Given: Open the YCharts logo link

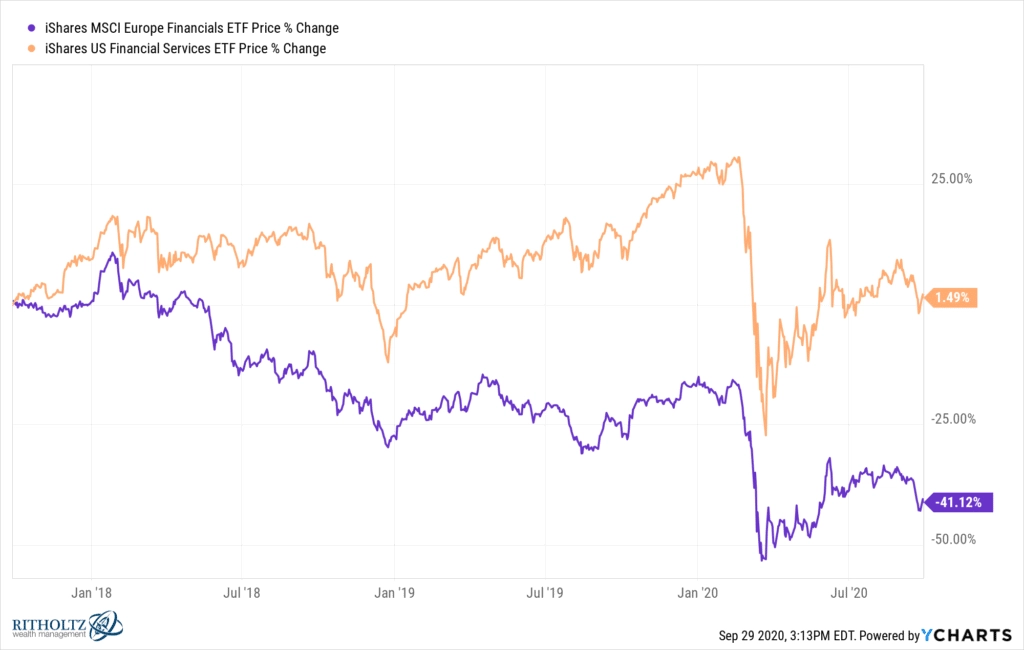Looking at the screenshot, I should coord(967,635).
